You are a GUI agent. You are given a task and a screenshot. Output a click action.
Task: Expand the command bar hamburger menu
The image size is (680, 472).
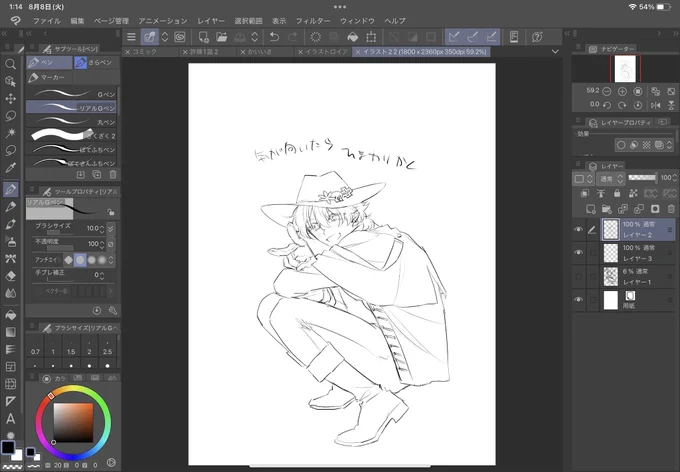point(131,37)
